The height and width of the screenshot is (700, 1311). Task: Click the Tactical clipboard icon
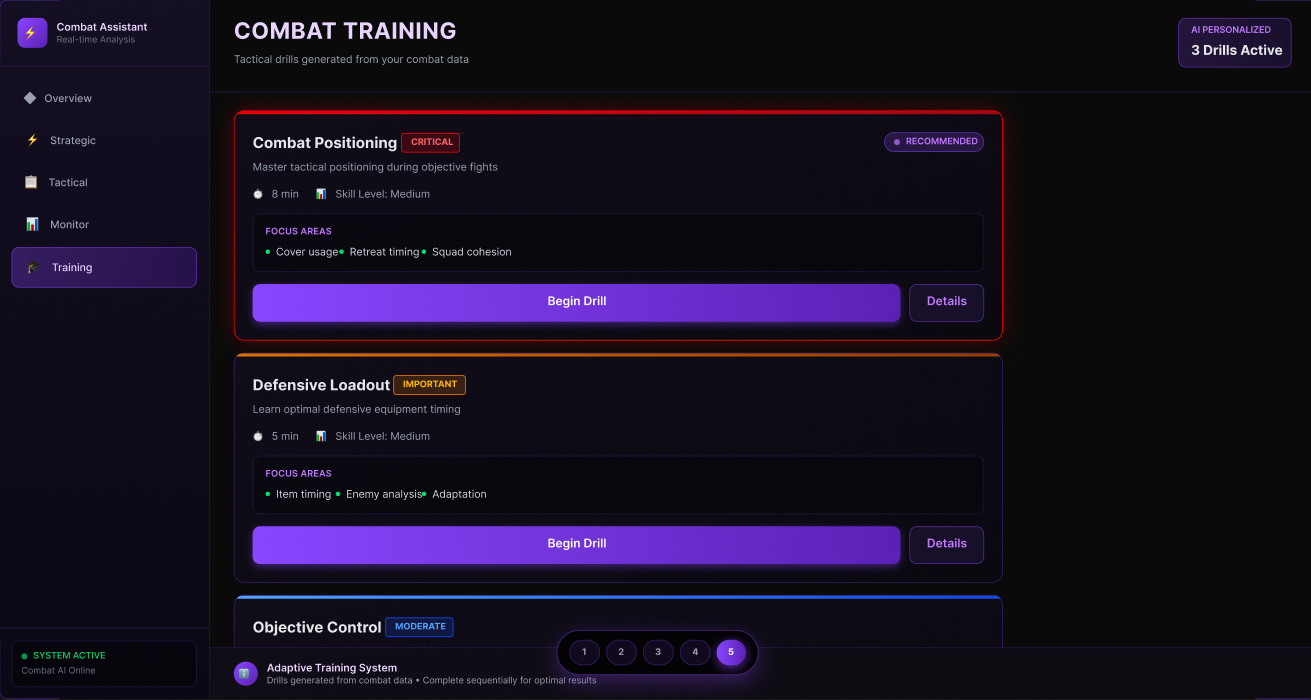[31, 182]
